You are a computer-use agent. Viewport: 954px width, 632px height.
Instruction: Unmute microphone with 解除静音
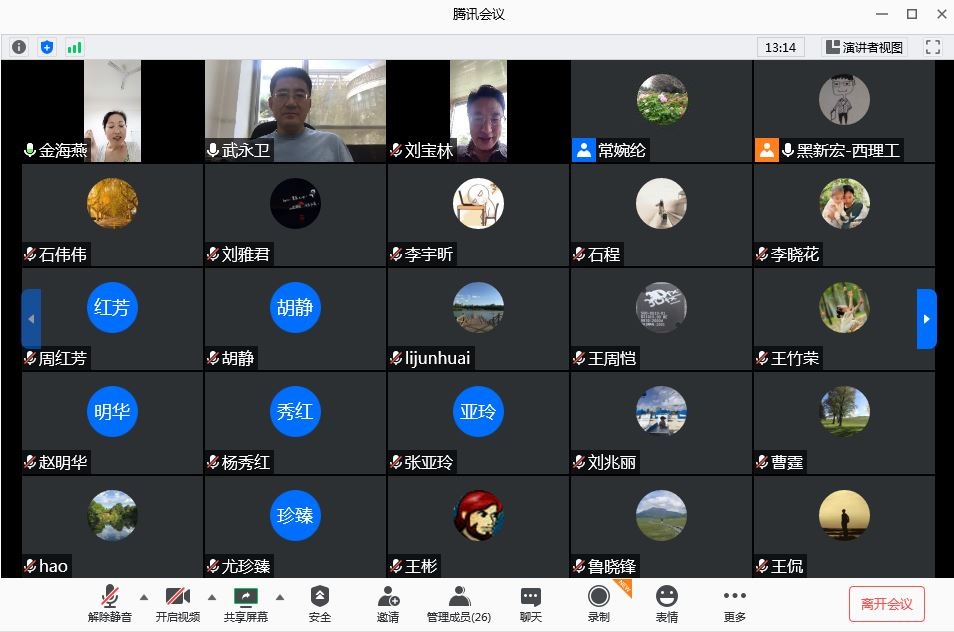pos(109,604)
